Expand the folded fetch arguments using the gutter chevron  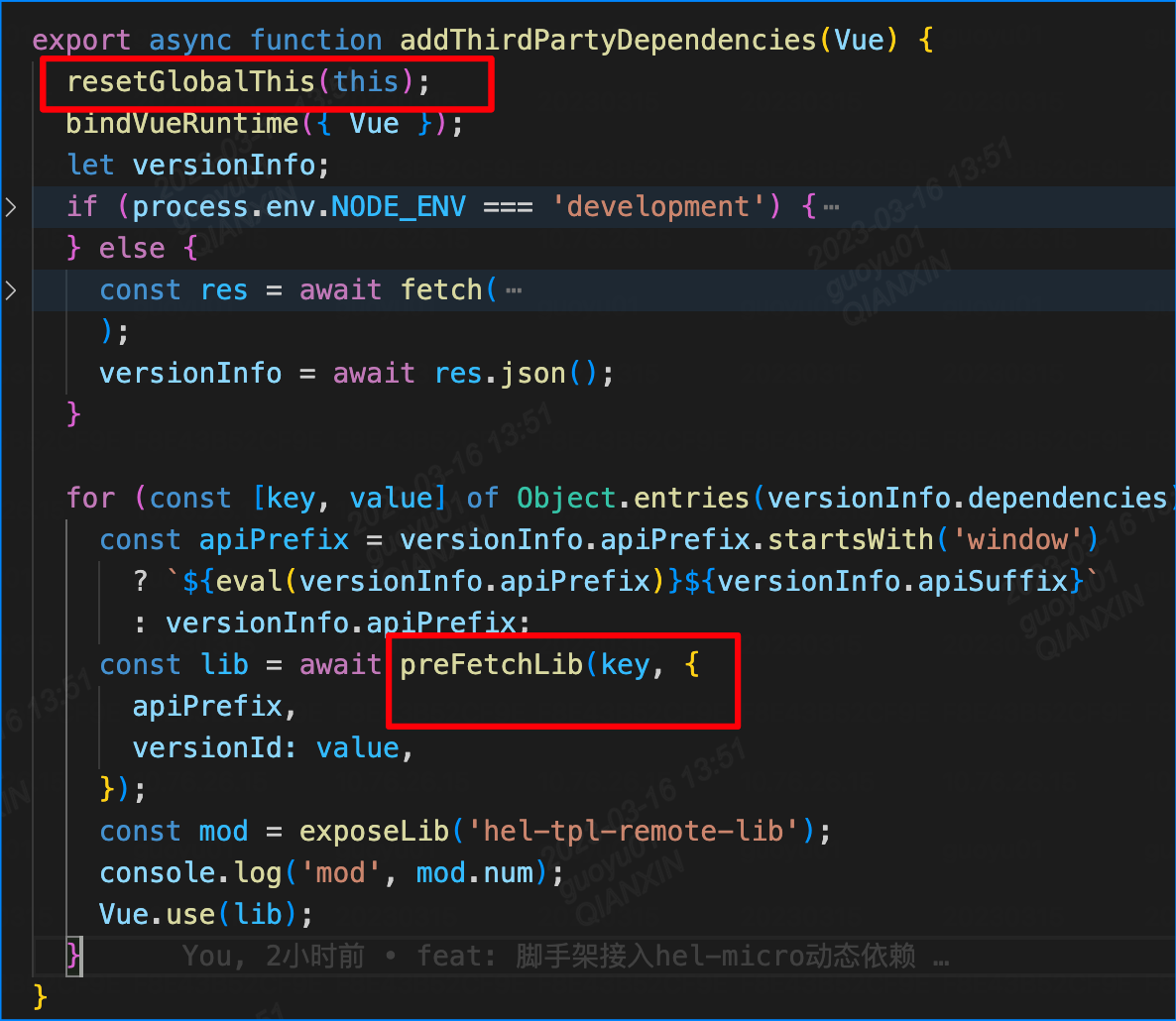click(10, 289)
